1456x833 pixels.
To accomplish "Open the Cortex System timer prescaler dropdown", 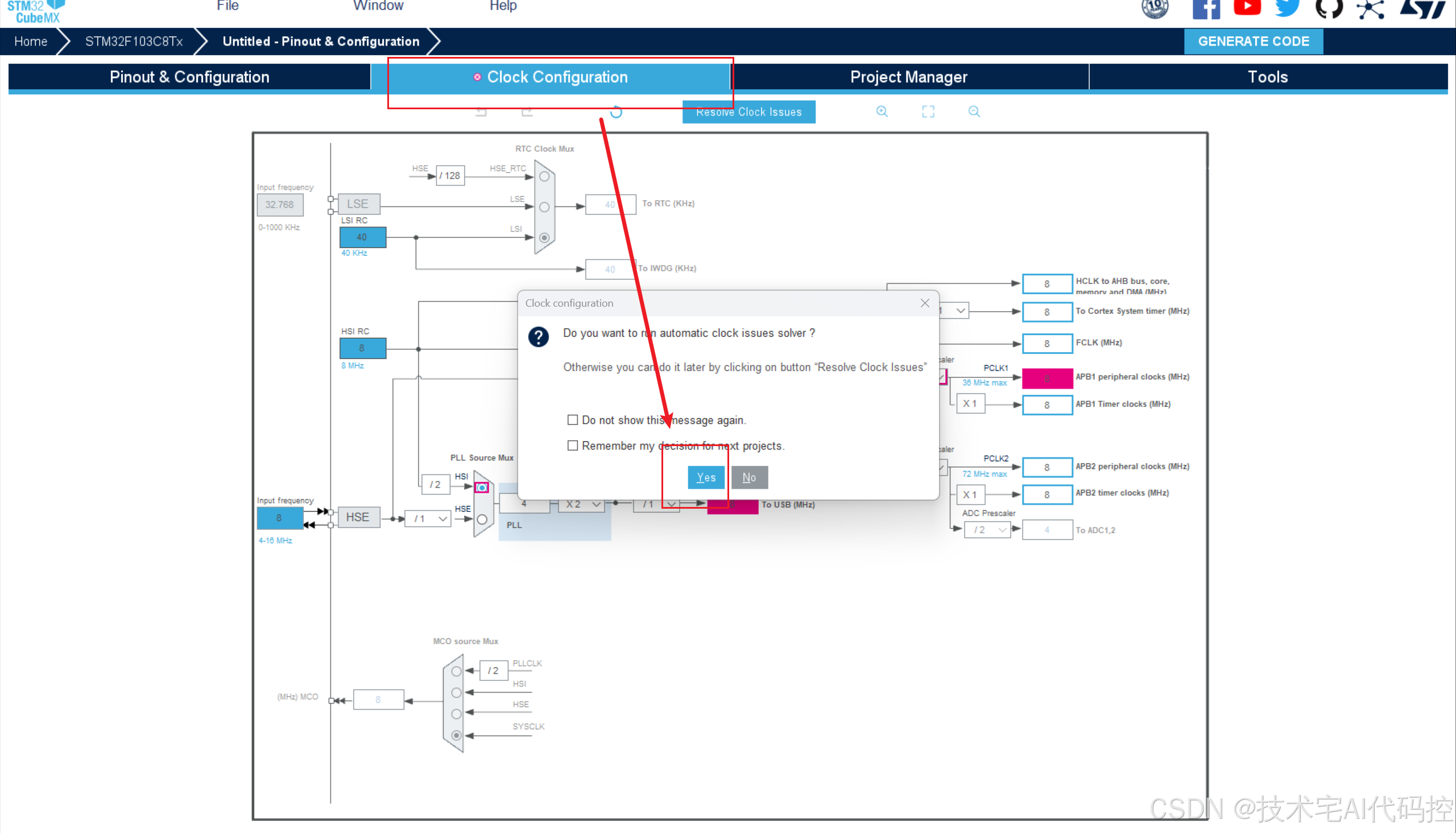I will [x=954, y=311].
